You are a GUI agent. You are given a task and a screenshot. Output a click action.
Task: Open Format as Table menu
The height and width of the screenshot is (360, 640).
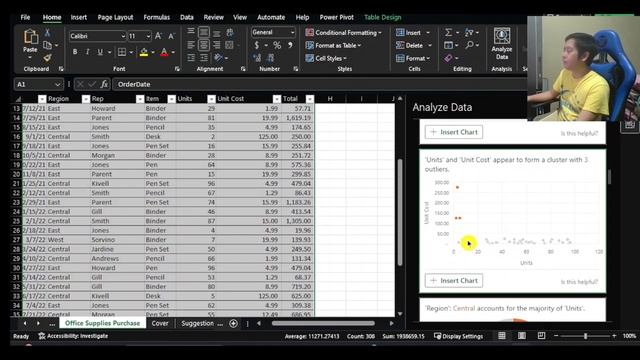333,45
